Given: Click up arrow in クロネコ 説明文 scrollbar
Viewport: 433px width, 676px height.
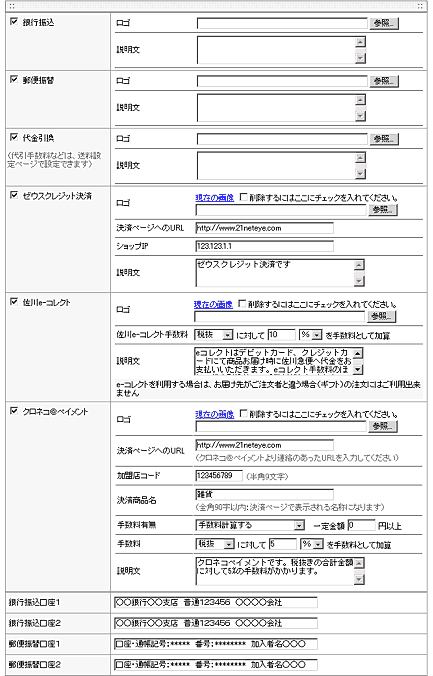Looking at the screenshot, I should coord(359,563).
